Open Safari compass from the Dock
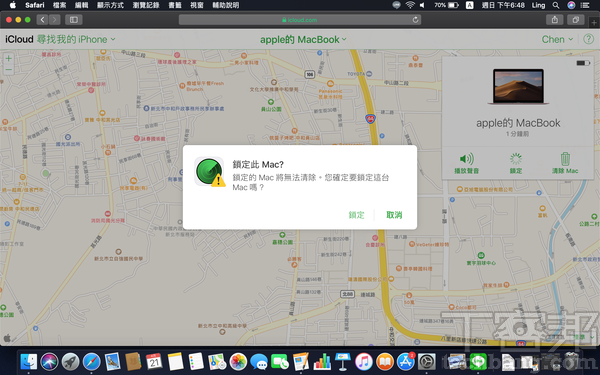Image resolution: width=600 pixels, height=375 pixels. 91,361
